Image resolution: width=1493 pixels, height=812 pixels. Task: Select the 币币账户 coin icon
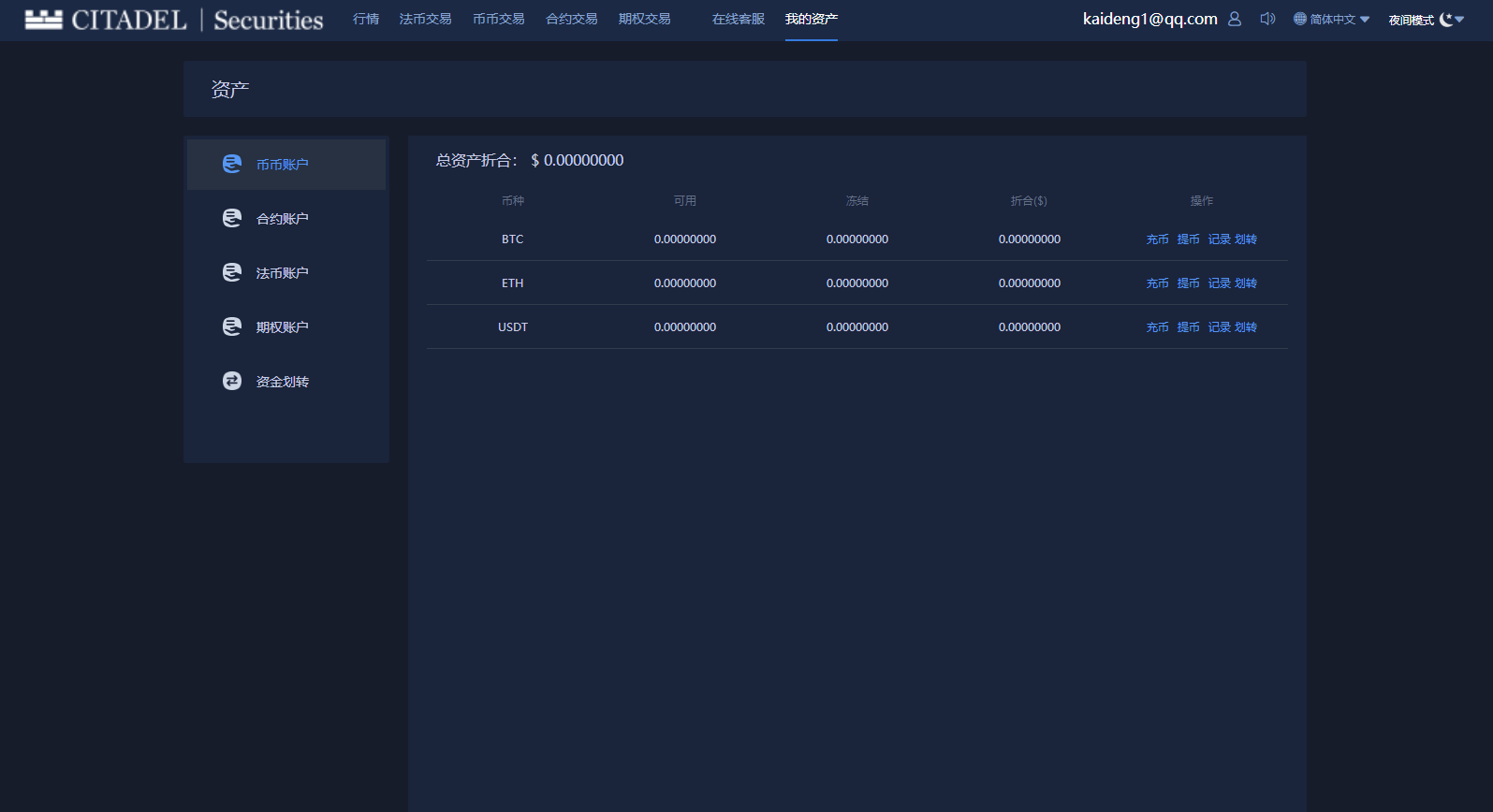point(232,164)
